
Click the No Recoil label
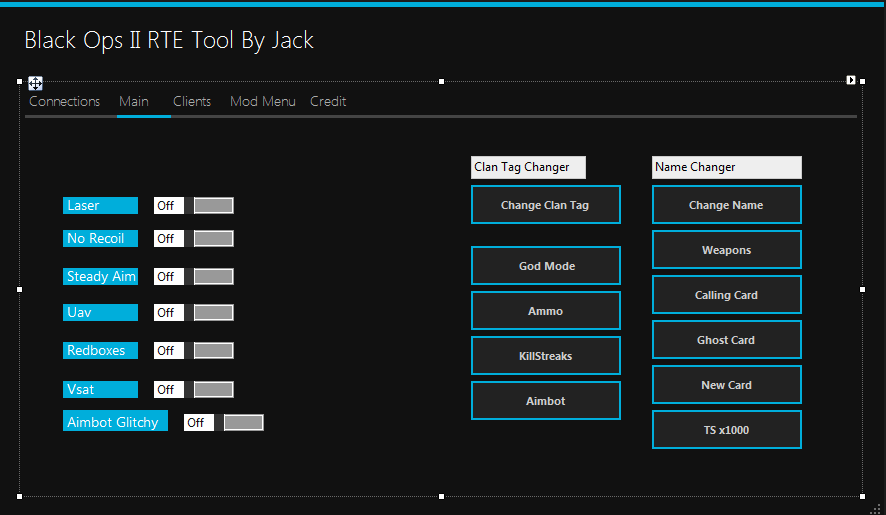[x=100, y=239]
